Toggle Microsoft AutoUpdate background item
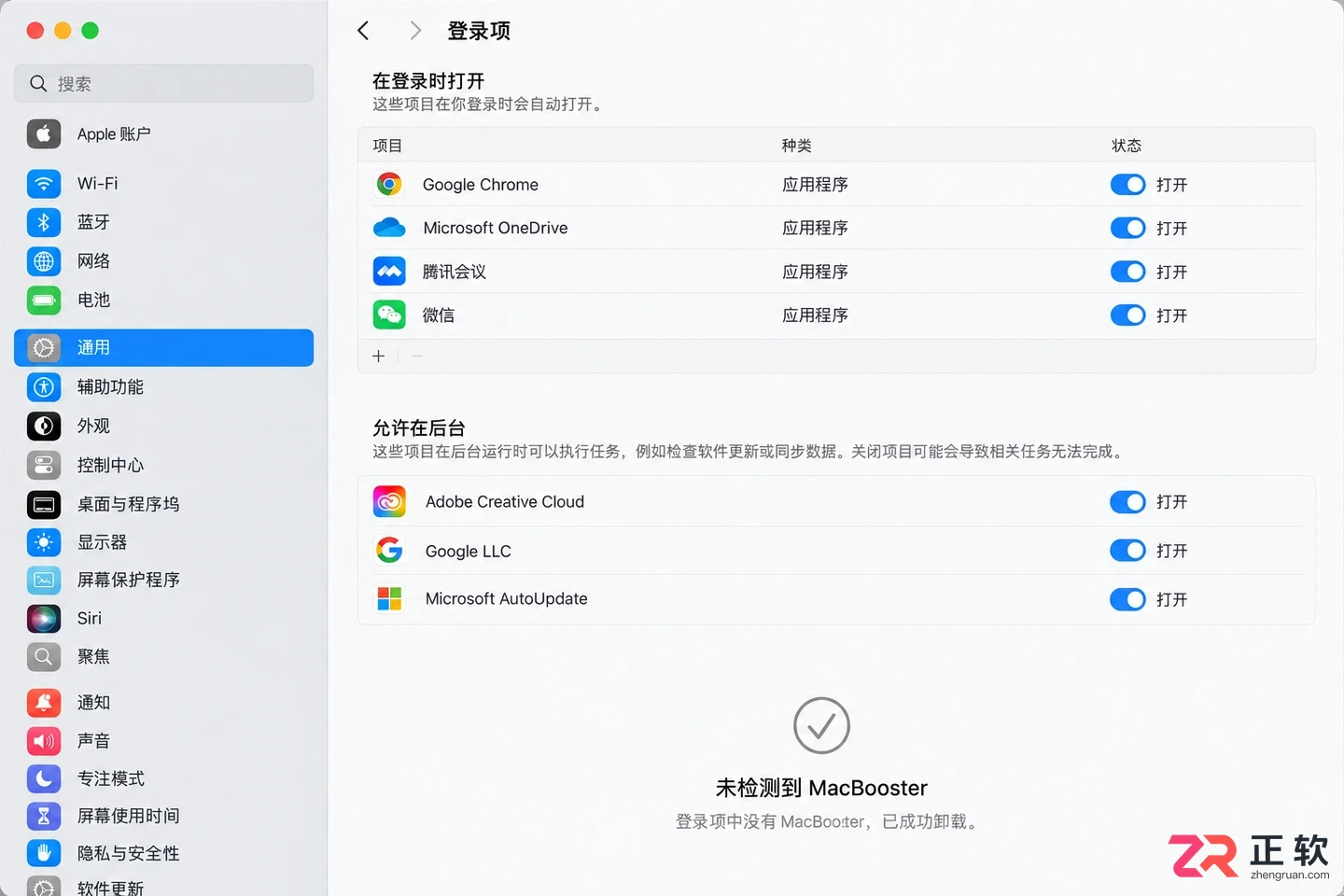The width and height of the screenshot is (1344, 896). click(1127, 599)
